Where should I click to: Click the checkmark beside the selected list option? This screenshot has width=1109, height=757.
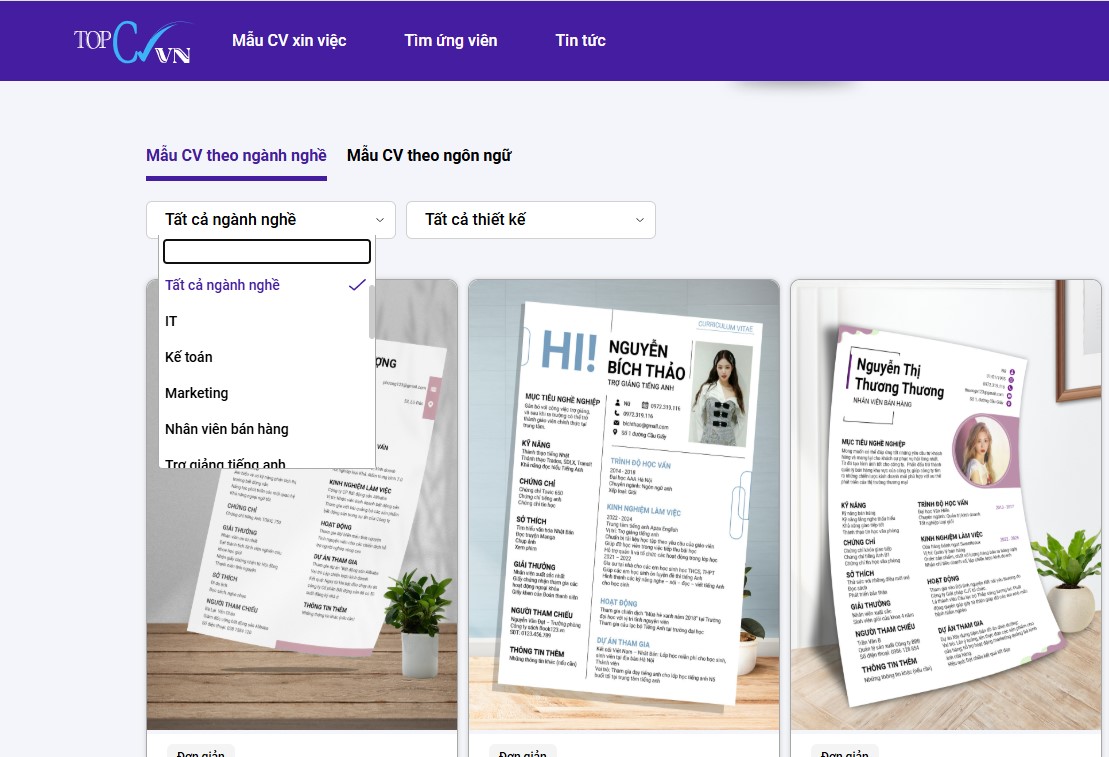357,285
